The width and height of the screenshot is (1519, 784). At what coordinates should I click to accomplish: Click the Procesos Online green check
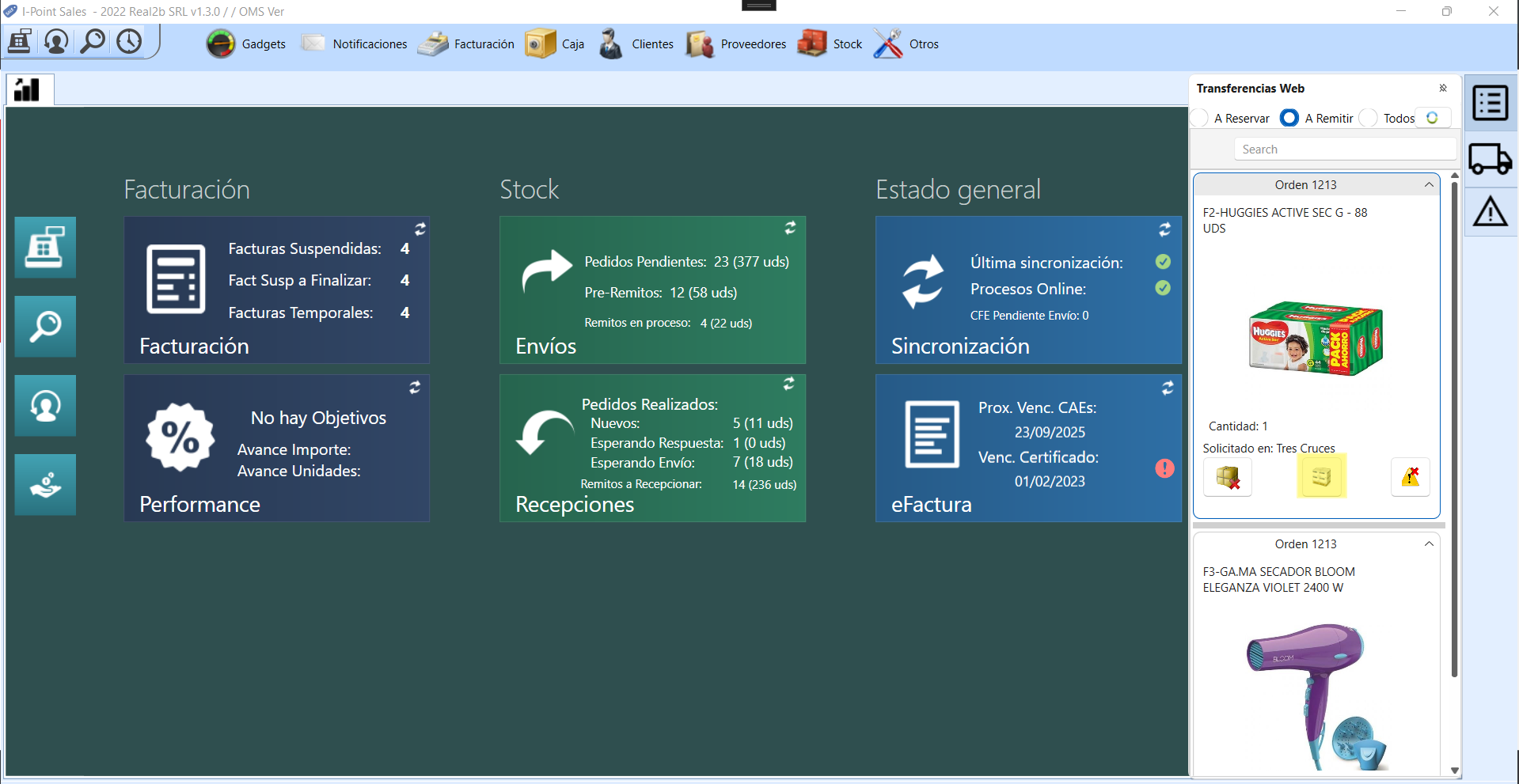(x=1163, y=288)
